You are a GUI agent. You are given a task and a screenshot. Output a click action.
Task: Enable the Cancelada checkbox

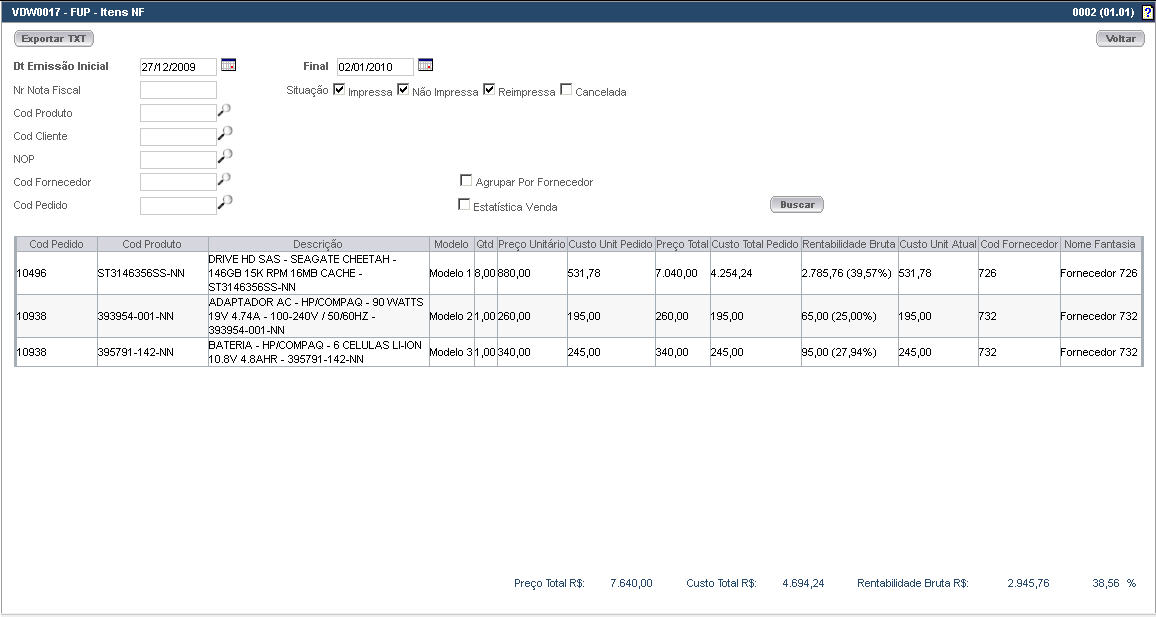point(566,90)
